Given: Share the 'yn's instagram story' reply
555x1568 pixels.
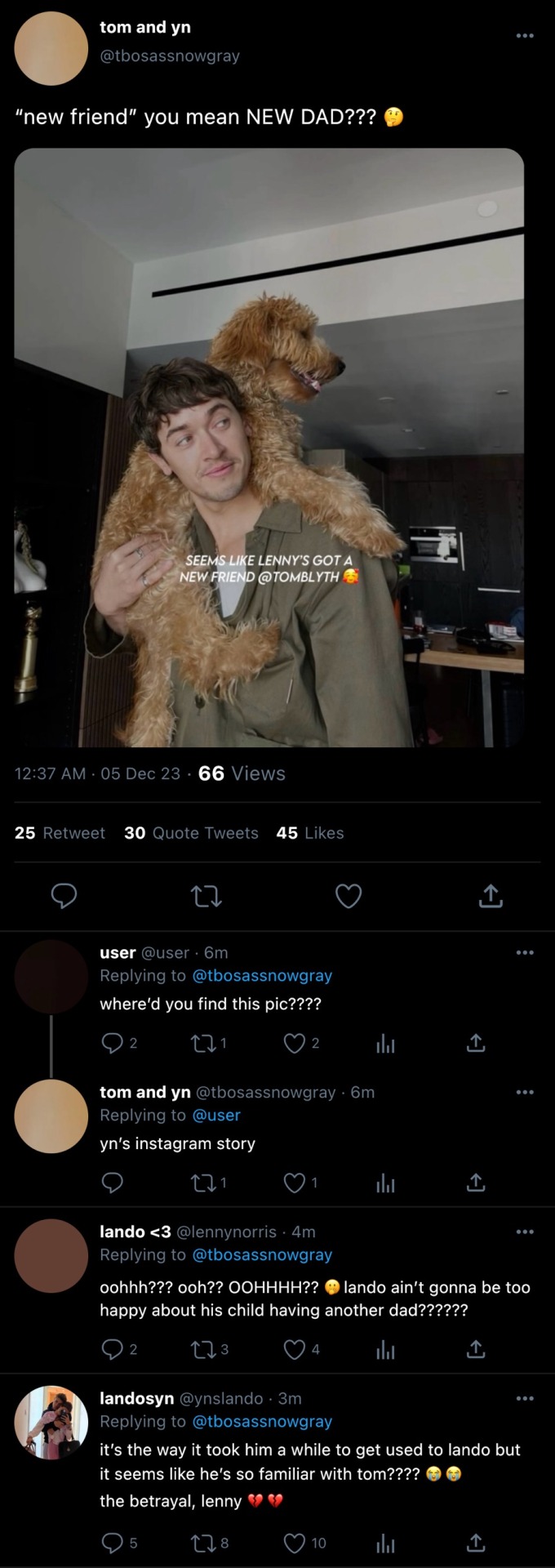Looking at the screenshot, I should (476, 1183).
